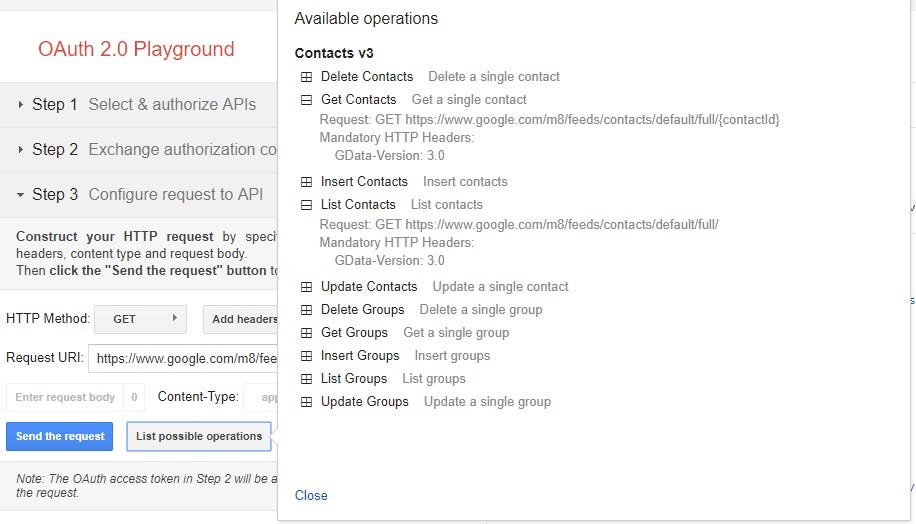Collapse the Get Contacts operation minus icon
This screenshot has height=524, width=916.
(x=306, y=100)
